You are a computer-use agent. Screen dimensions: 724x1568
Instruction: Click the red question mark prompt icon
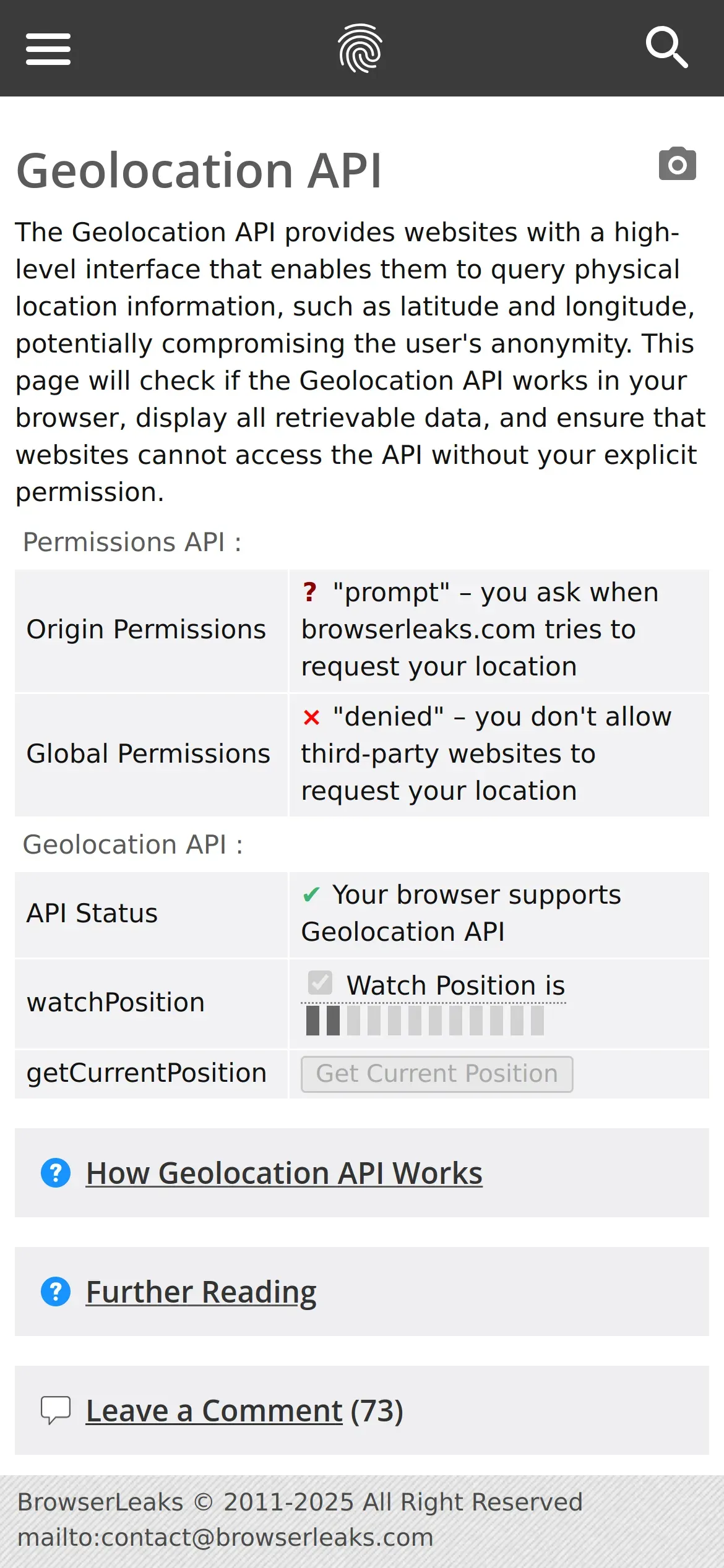pyautogui.click(x=310, y=592)
